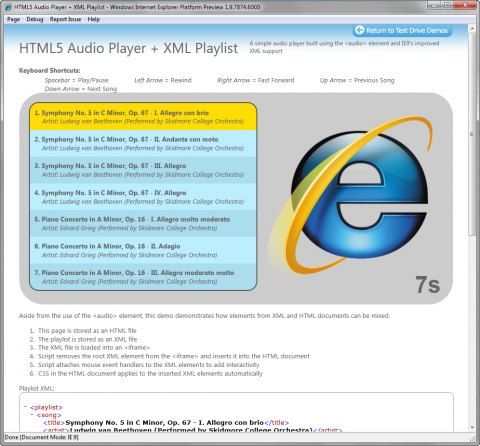480x446 pixels.
Task: Open the Help menu
Action: pos(94,19)
